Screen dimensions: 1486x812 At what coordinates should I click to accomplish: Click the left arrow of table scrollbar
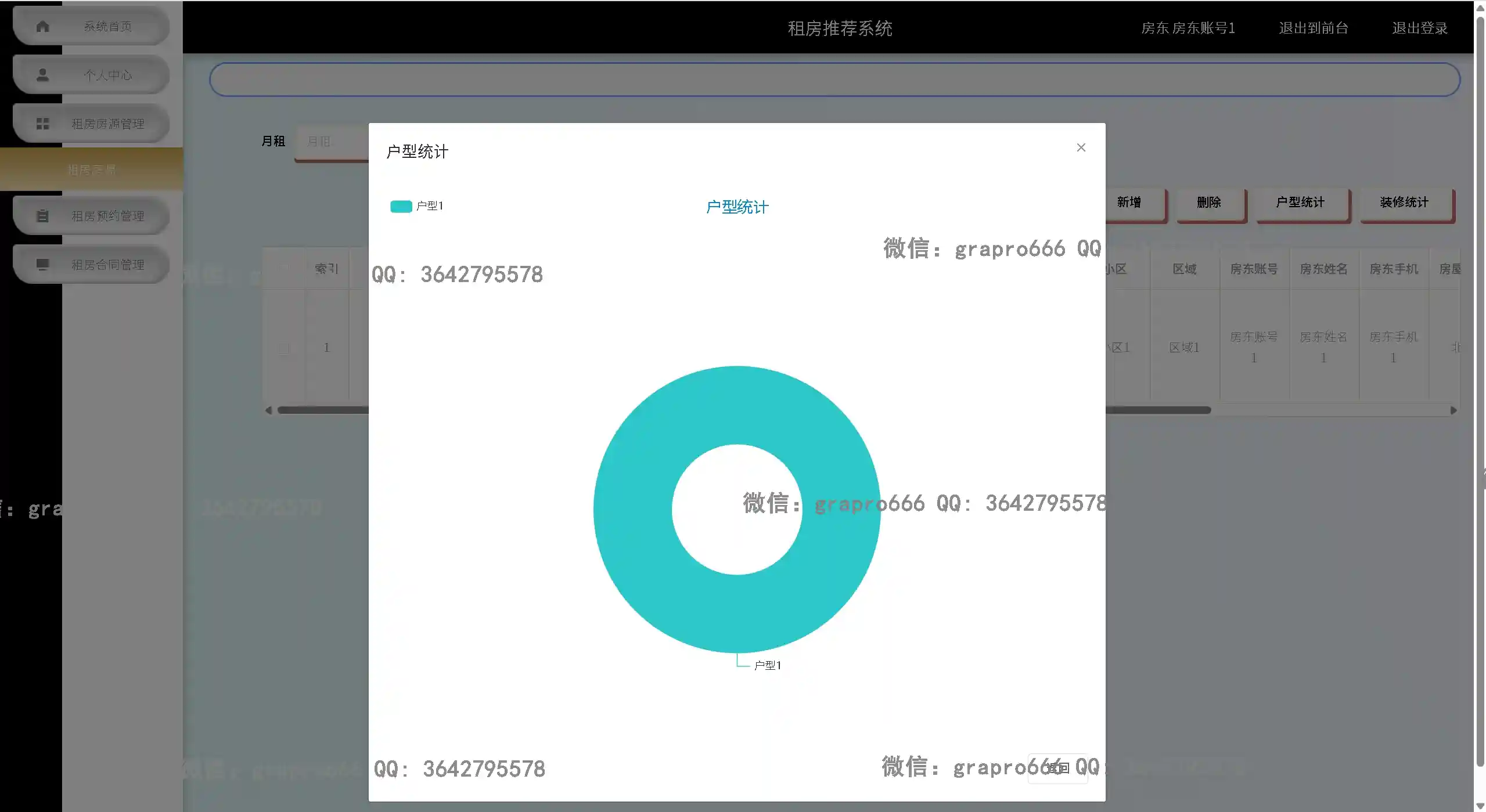[268, 410]
